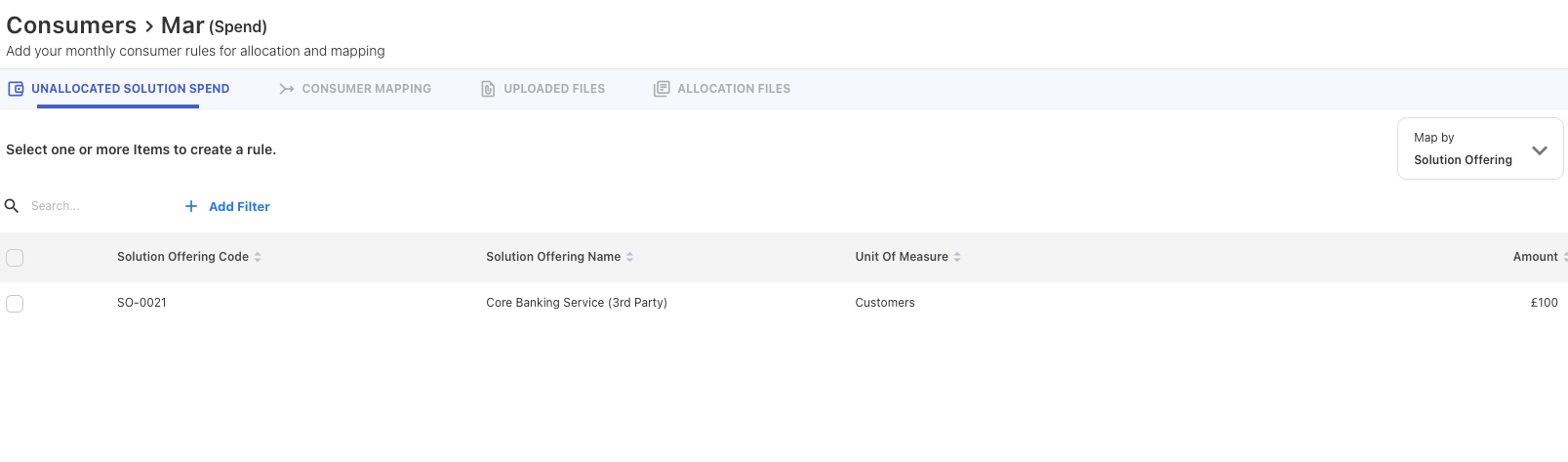The image size is (1568, 462).
Task: Go back via the Consumers breadcrumb link
Action: (71, 25)
